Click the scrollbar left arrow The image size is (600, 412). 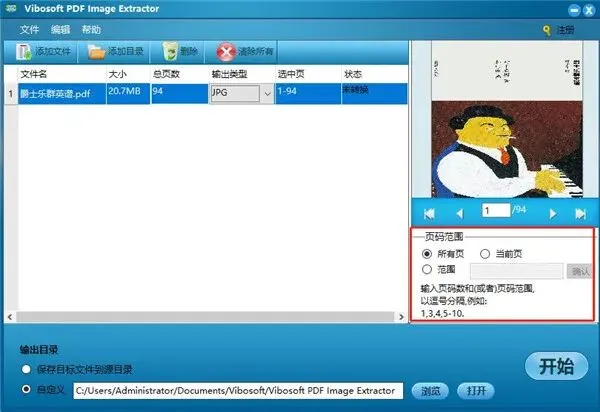[10, 317]
